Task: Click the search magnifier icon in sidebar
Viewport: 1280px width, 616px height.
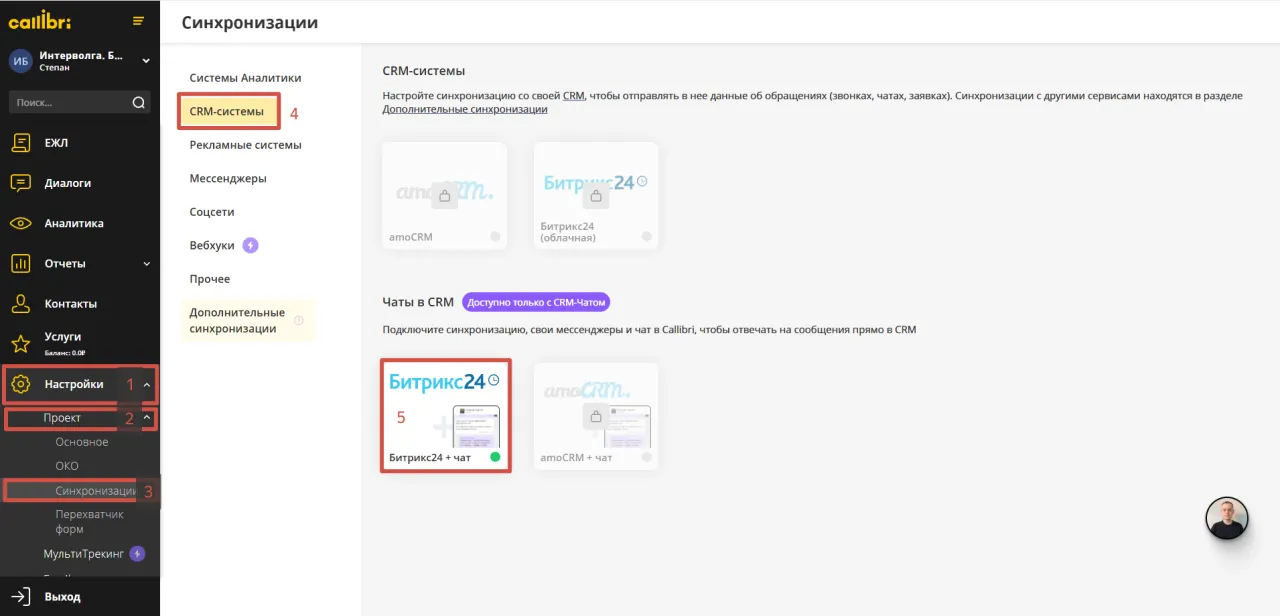Action: [138, 102]
